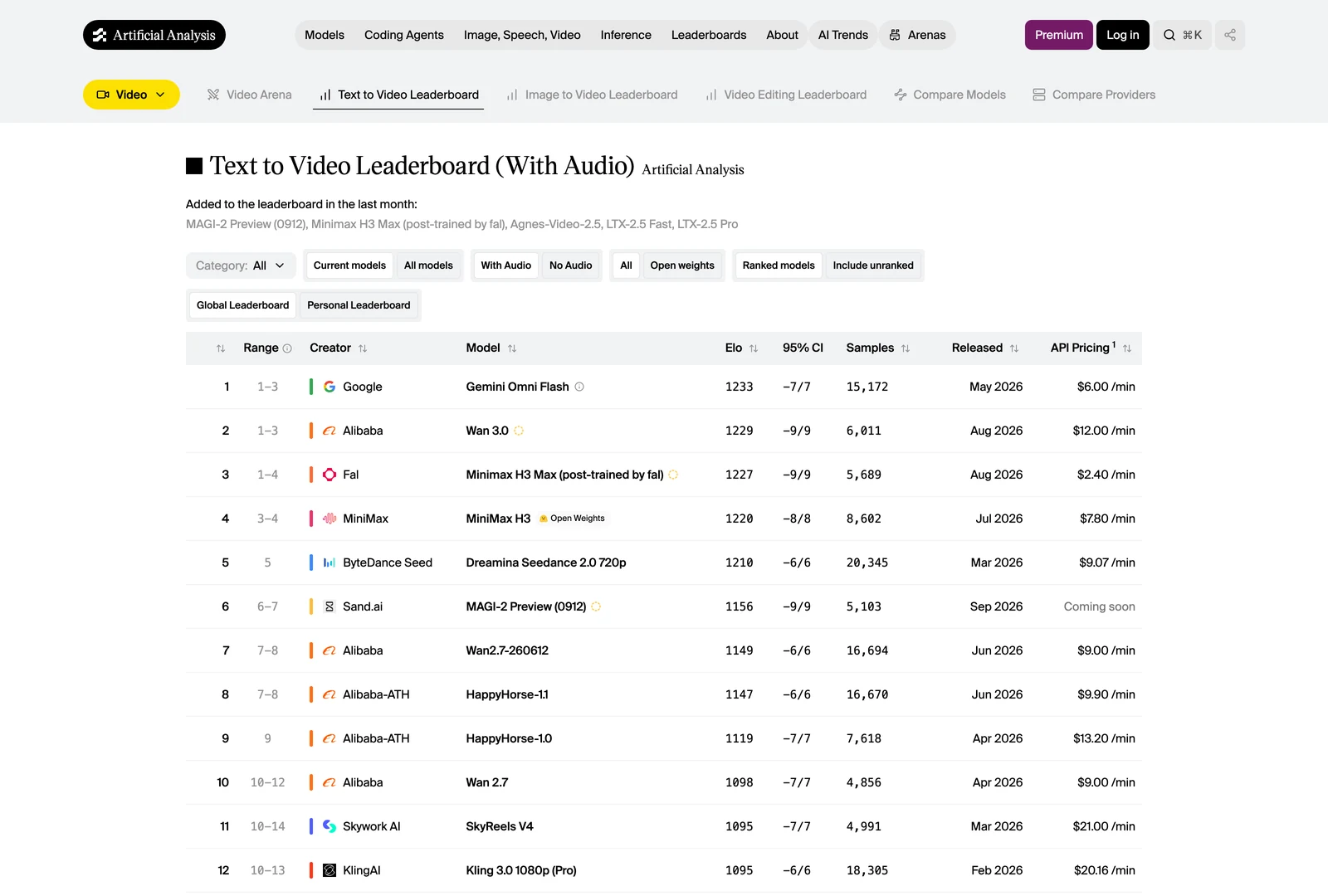Viewport: 1328px width, 896px height.
Task: Go to AI Trends
Action: pyautogui.click(x=843, y=35)
